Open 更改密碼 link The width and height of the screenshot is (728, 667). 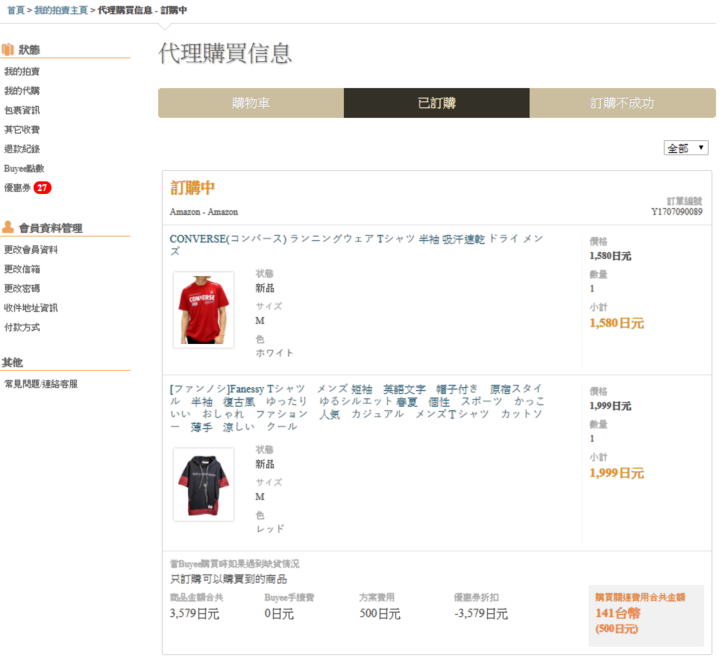tap(22, 289)
